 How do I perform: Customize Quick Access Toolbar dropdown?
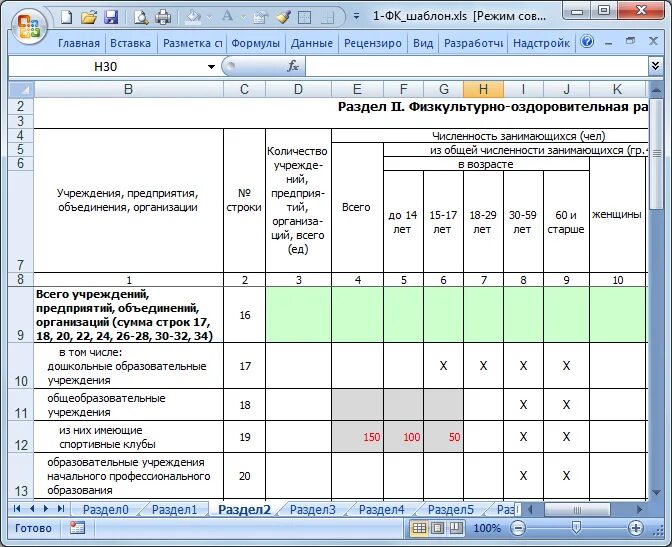point(356,17)
